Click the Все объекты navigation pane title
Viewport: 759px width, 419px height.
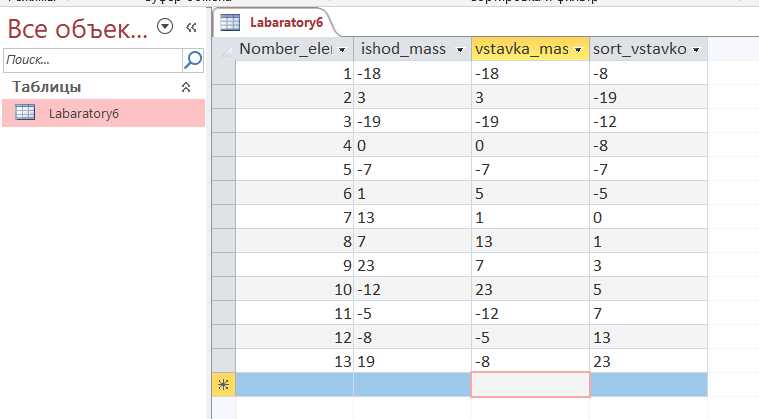77,28
